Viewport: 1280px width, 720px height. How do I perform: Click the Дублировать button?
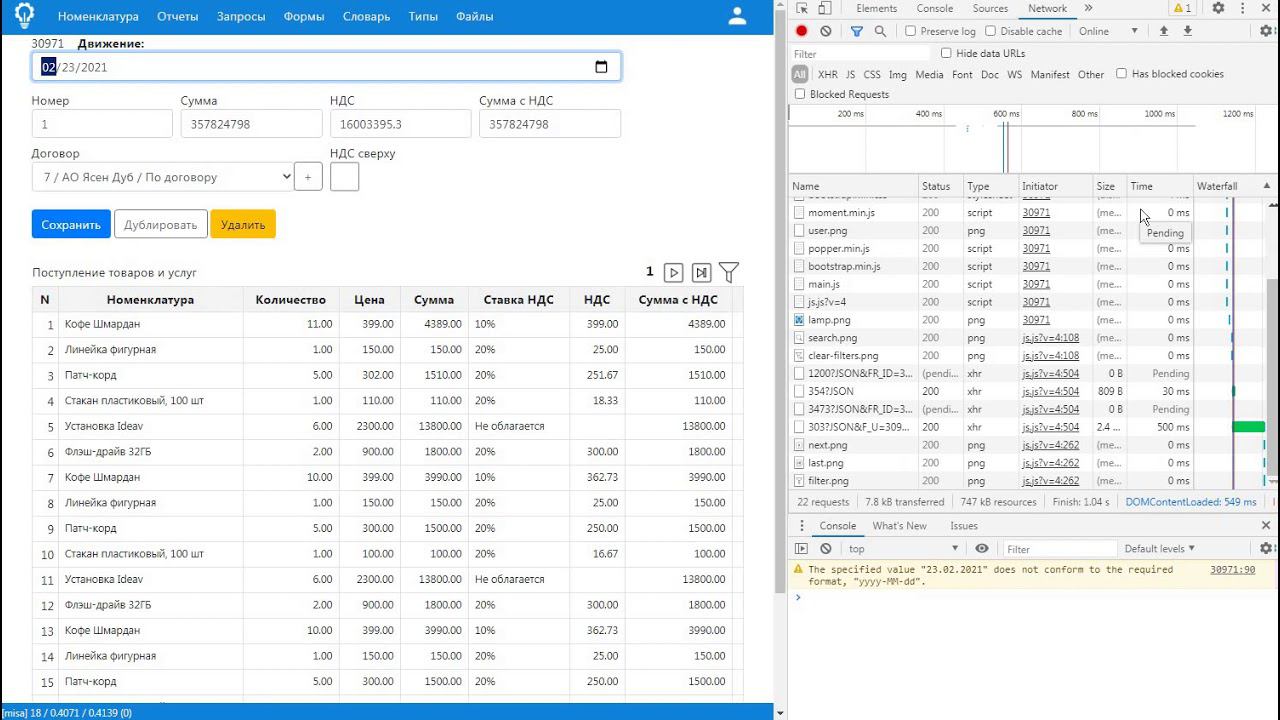[x=161, y=224]
